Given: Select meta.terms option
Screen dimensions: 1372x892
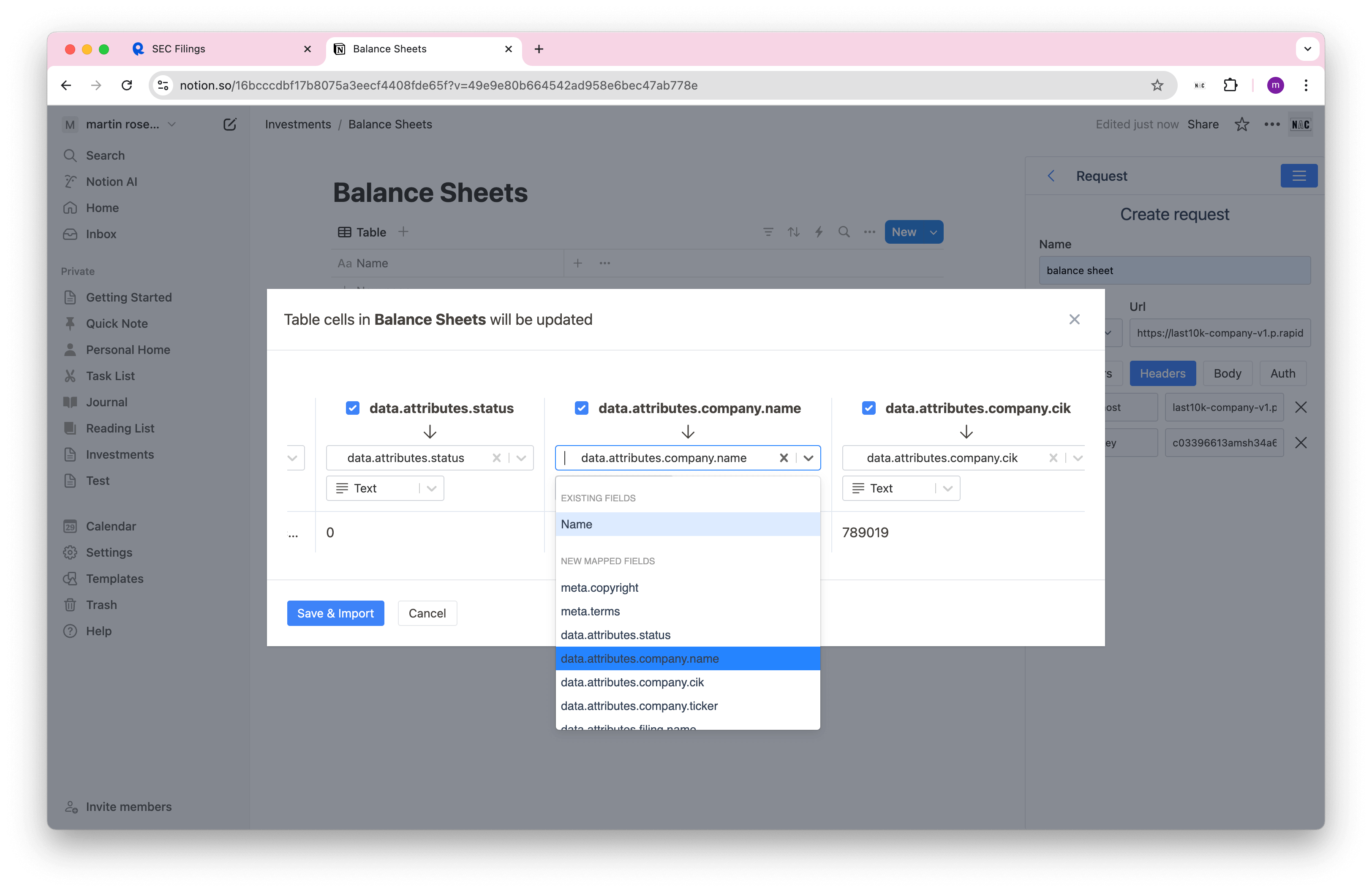Looking at the screenshot, I should (687, 612).
